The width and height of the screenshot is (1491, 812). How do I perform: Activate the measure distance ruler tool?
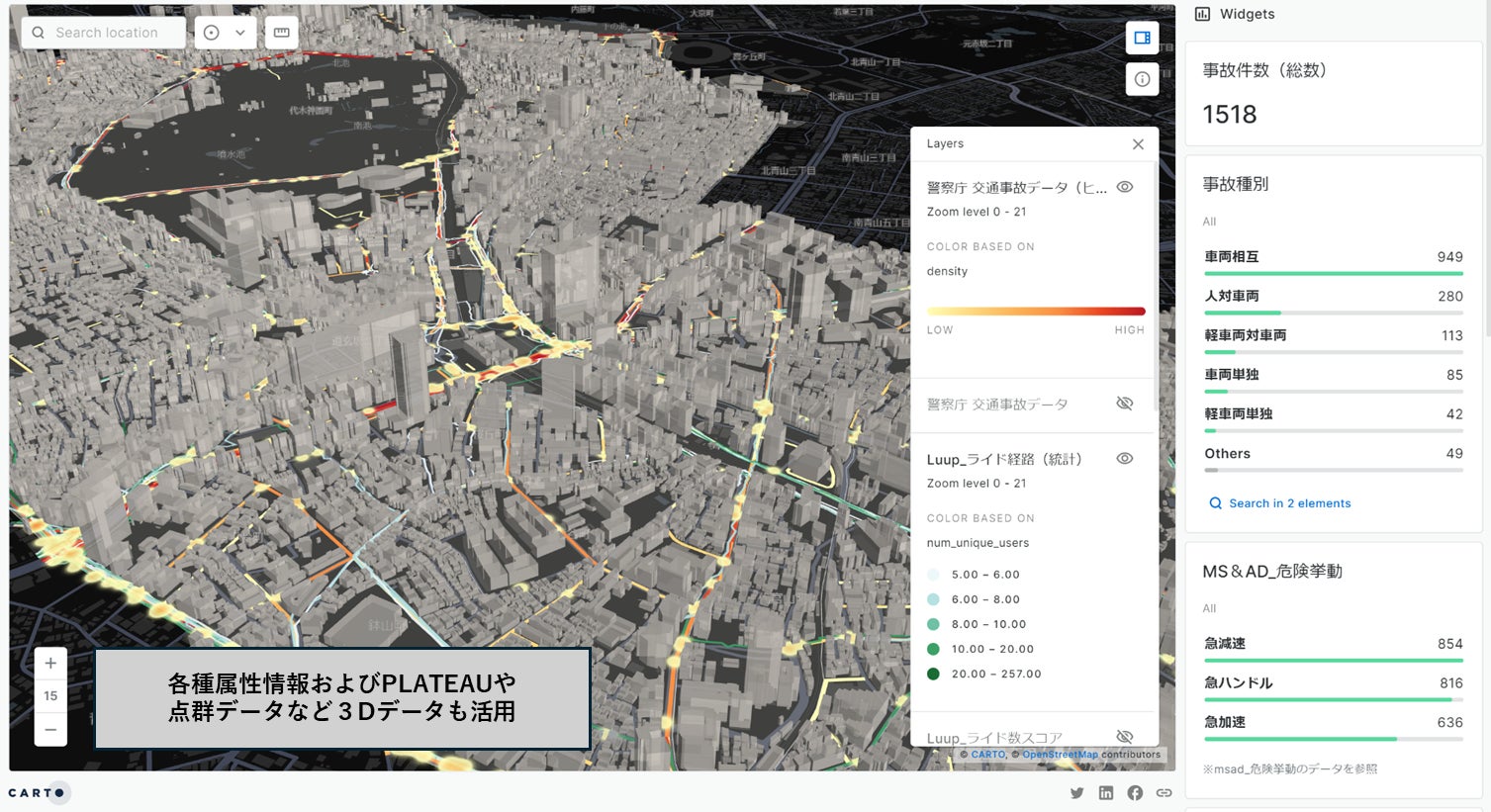click(x=281, y=33)
